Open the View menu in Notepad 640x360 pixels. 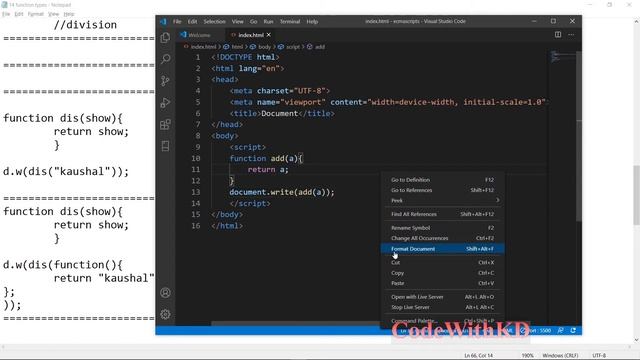(x=53, y=14)
